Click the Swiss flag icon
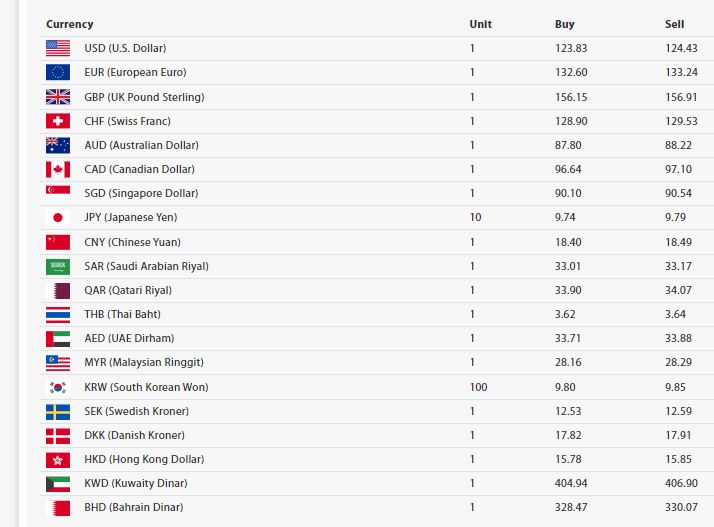The image size is (714, 527). 58,121
